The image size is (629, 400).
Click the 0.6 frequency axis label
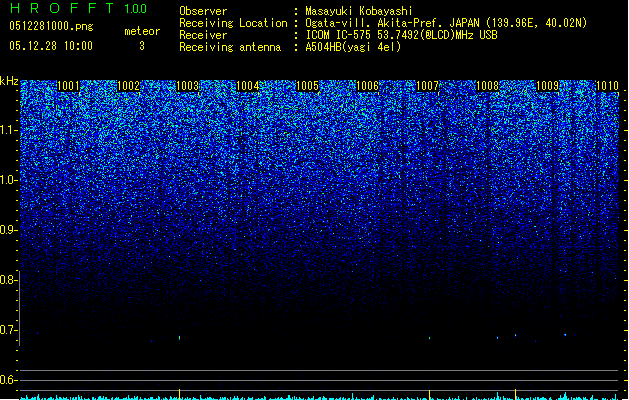[9, 380]
